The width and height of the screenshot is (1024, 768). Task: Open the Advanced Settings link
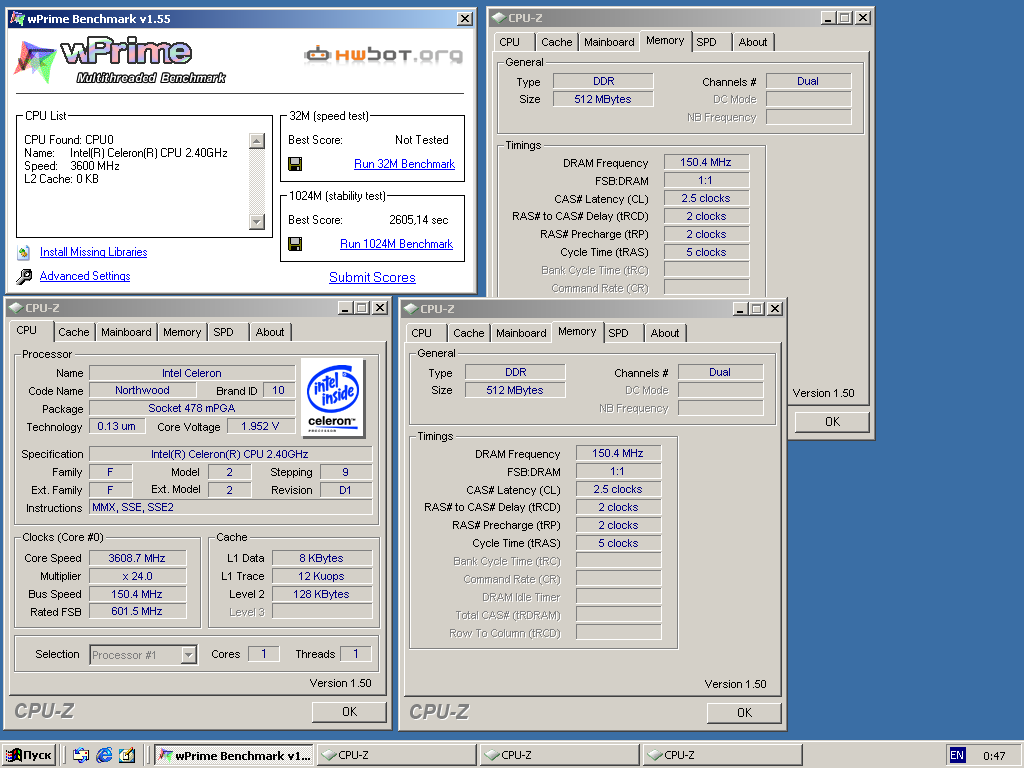click(x=85, y=276)
